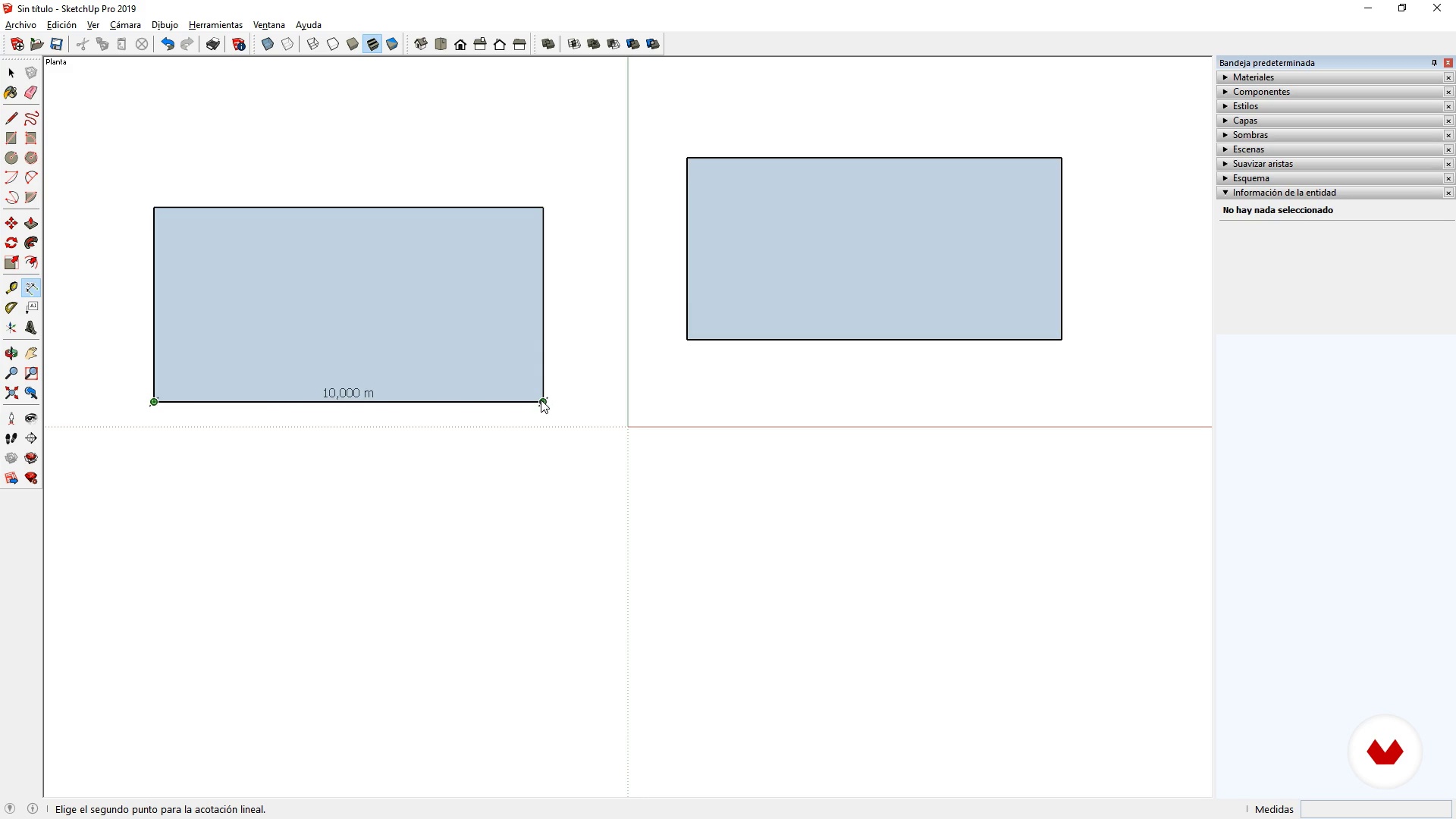Activate the Push/Pull tool
The image size is (1456, 819).
pos(31,224)
